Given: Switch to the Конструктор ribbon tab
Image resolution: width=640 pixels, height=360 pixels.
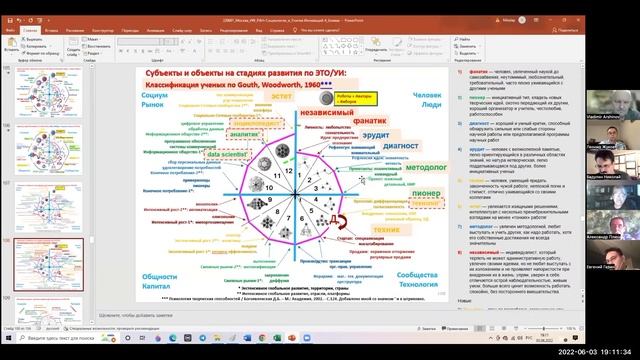Looking at the screenshot, I should [x=103, y=31].
